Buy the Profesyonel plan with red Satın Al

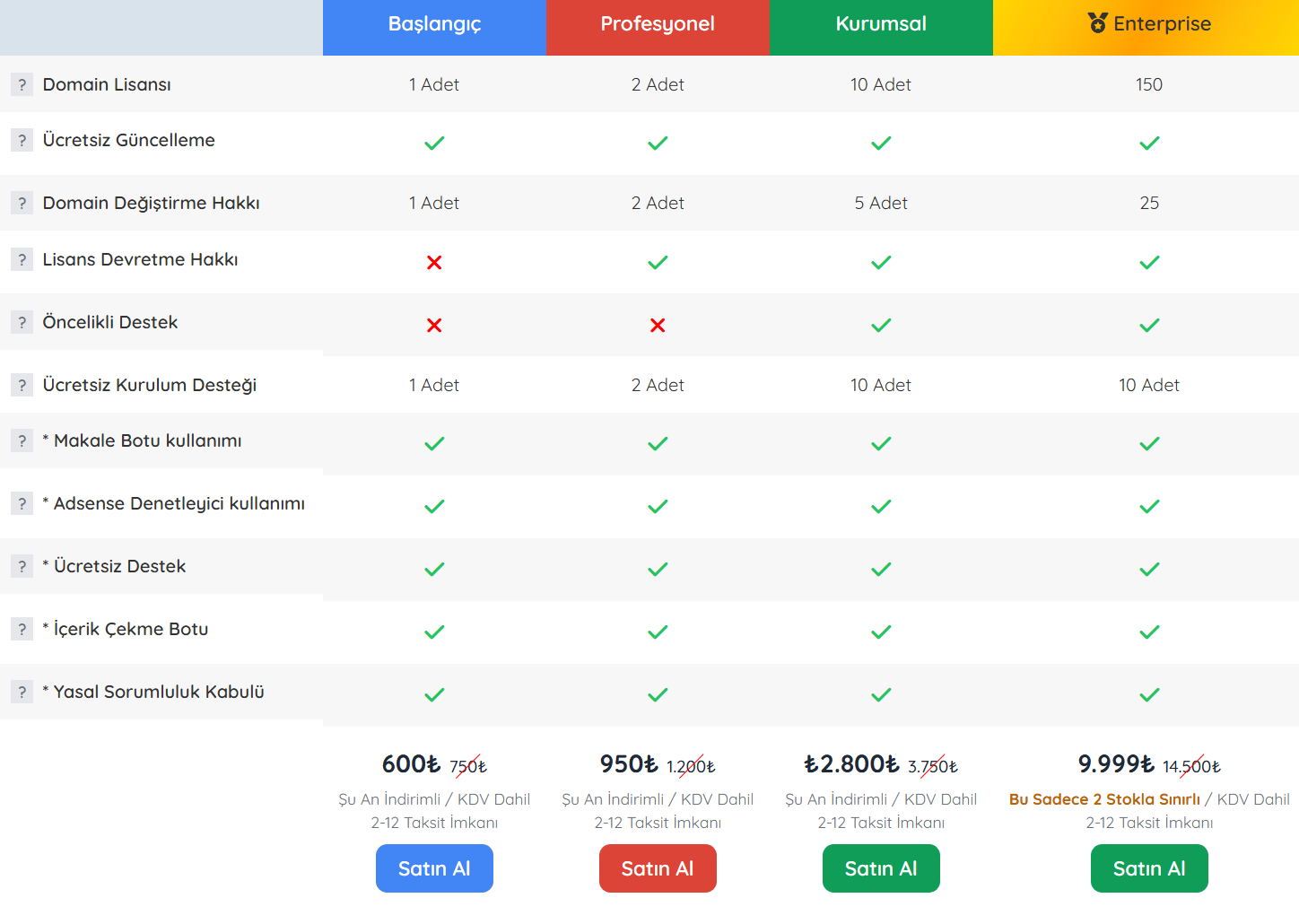(x=658, y=868)
